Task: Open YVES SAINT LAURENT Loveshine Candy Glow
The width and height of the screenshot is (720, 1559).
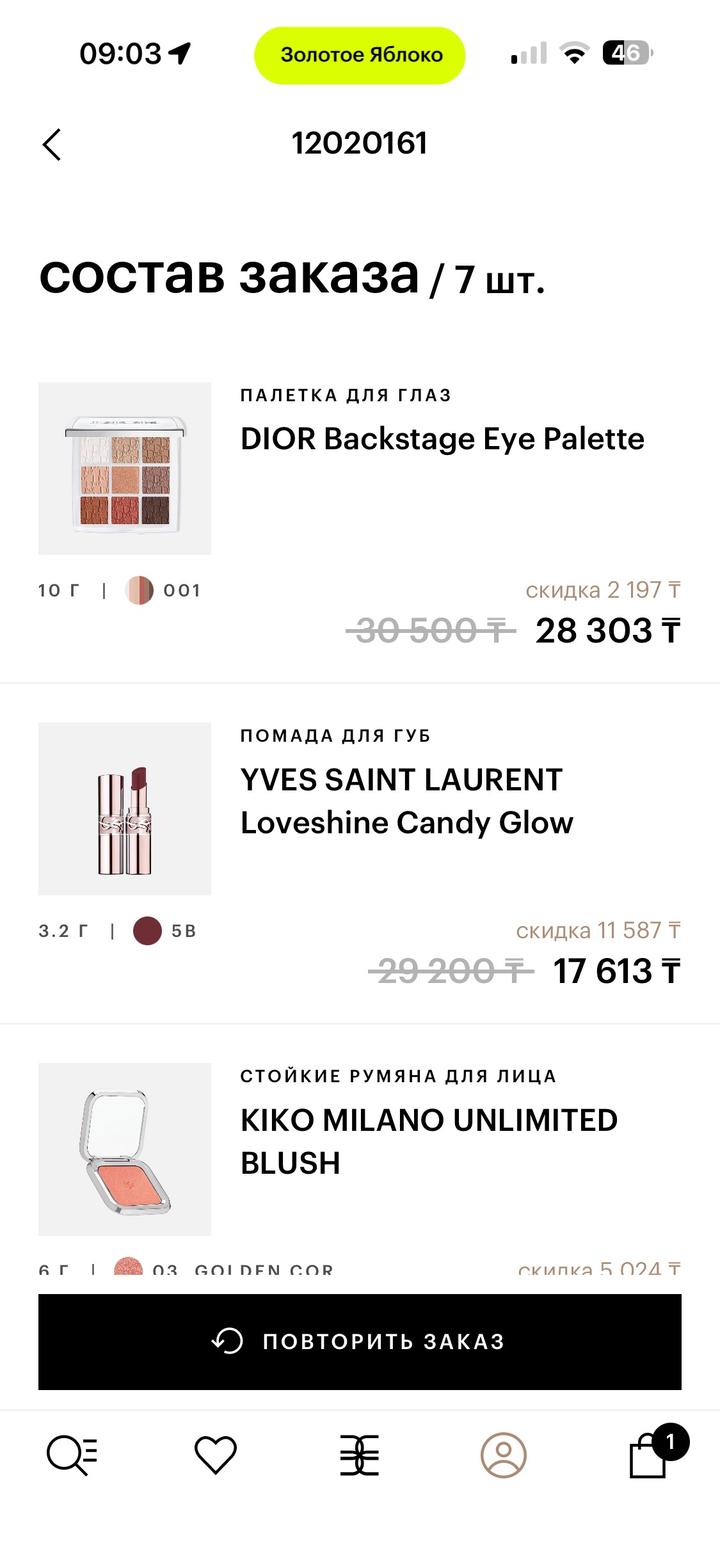Action: click(406, 801)
